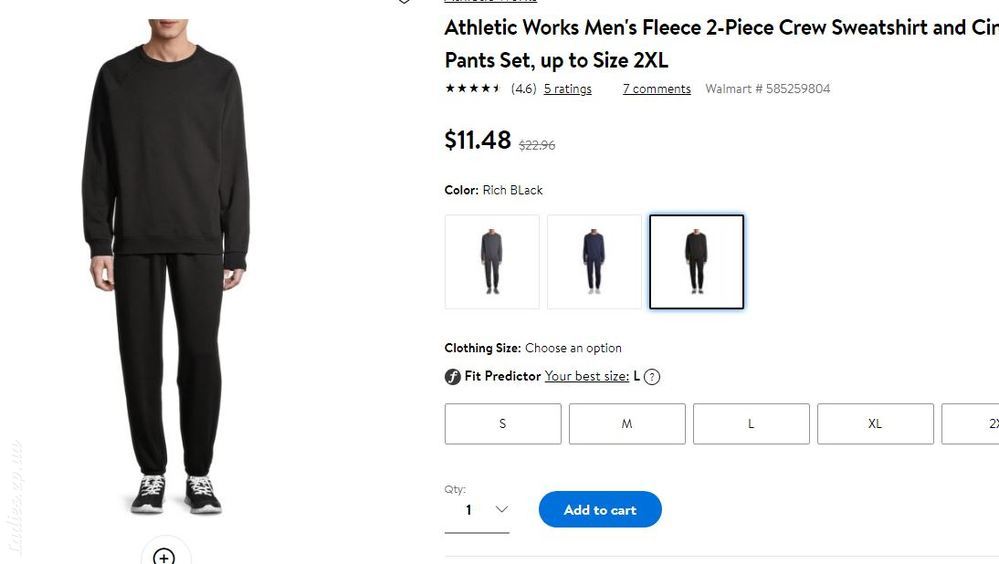Select the Rich Black color swatch
The height and width of the screenshot is (564, 999).
pyautogui.click(x=696, y=262)
